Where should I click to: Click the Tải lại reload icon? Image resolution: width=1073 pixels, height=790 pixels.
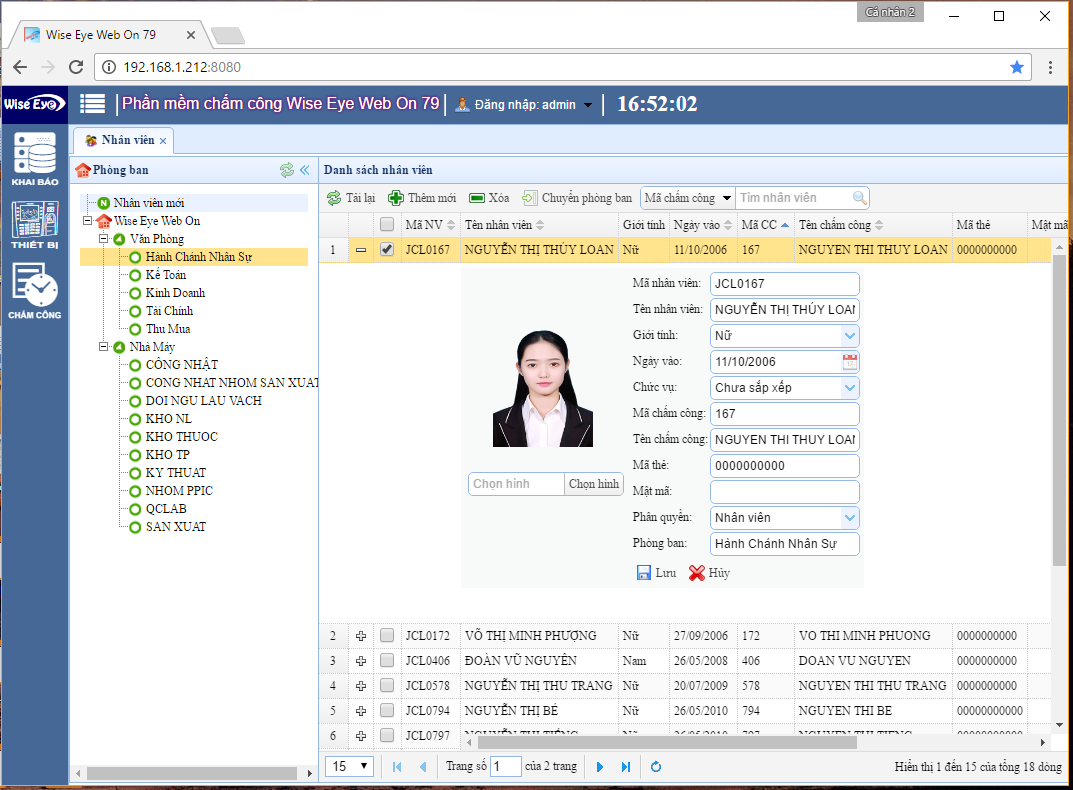tap(332, 197)
